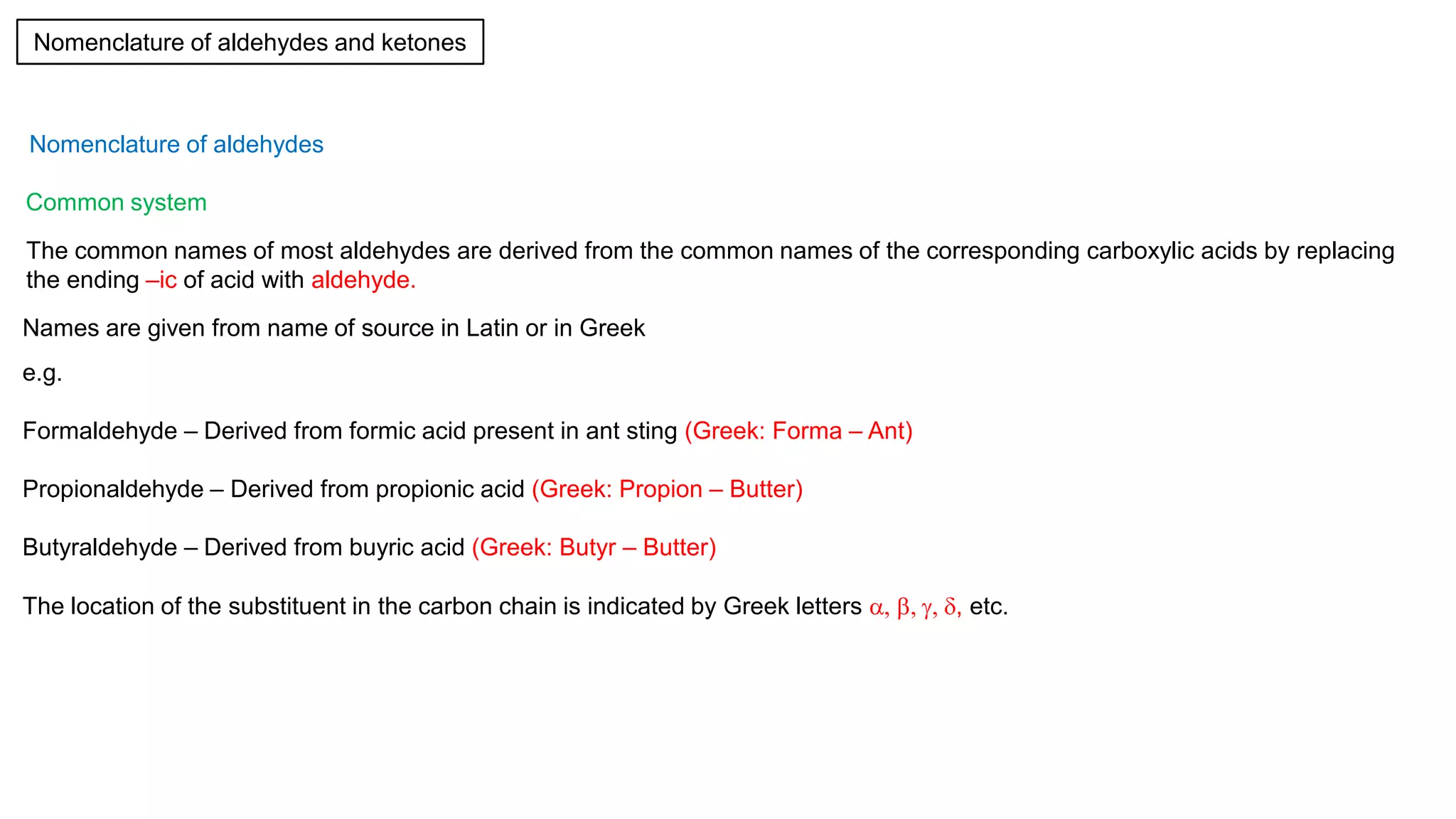Click the red word 'aldehyde.'
Screen dimensions: 1456x819
(363, 280)
